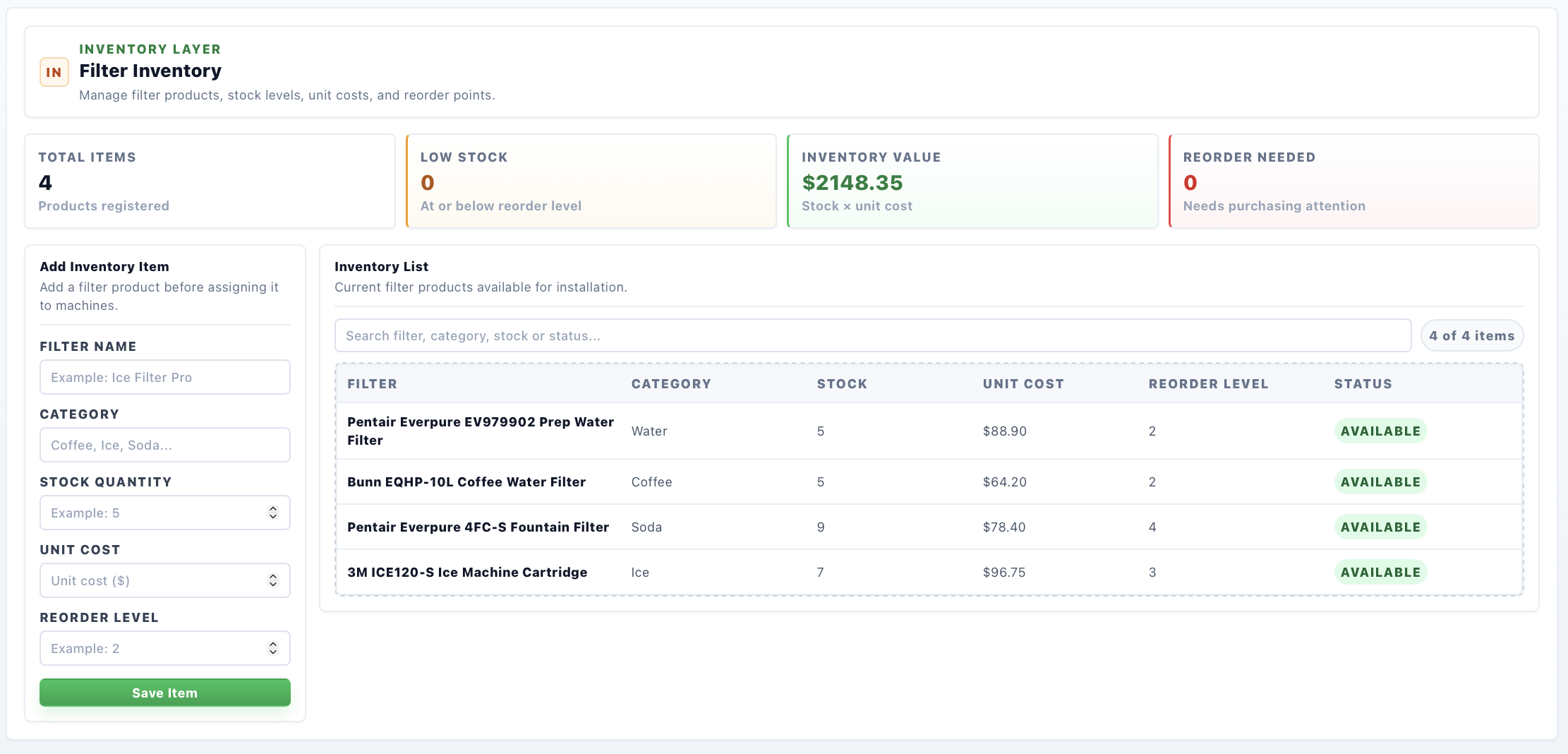
Task: Click the Unit Cost stepper arrows
Action: click(273, 580)
